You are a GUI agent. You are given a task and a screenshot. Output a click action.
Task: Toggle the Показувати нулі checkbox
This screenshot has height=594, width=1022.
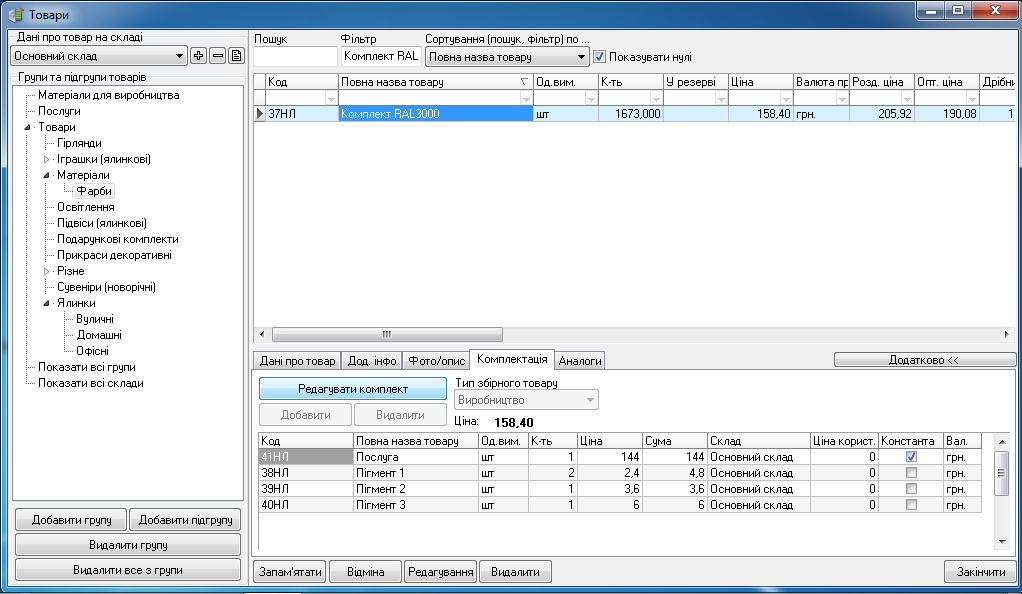tap(600, 57)
